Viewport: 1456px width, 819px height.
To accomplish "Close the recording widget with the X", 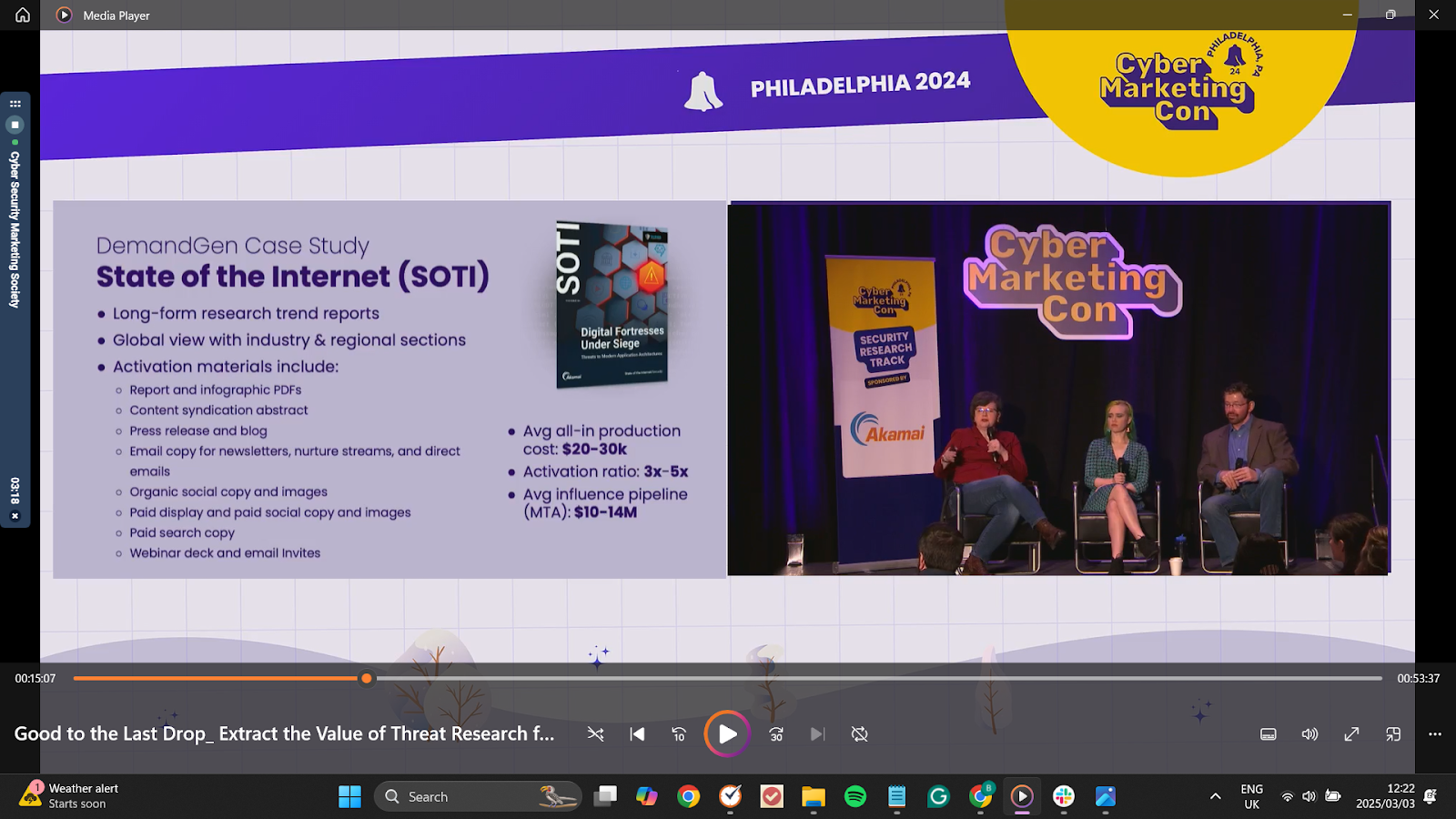I will [15, 516].
